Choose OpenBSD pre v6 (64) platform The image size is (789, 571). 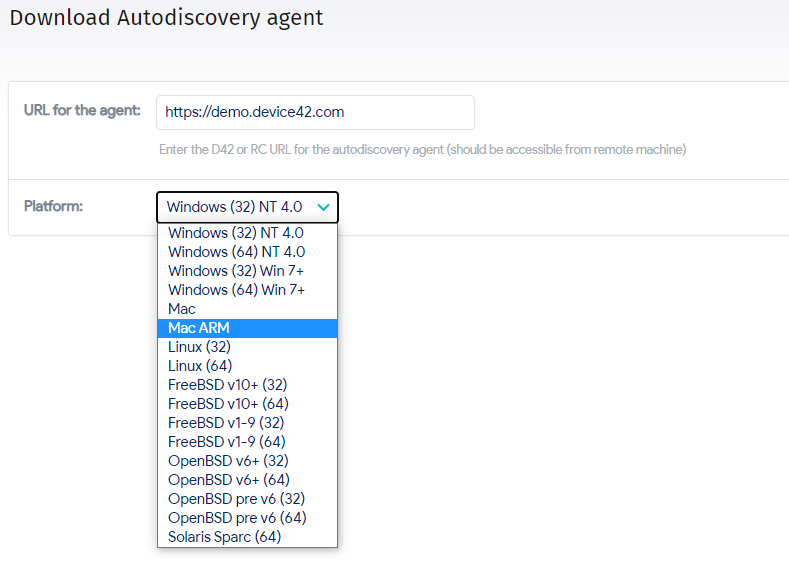point(247,518)
